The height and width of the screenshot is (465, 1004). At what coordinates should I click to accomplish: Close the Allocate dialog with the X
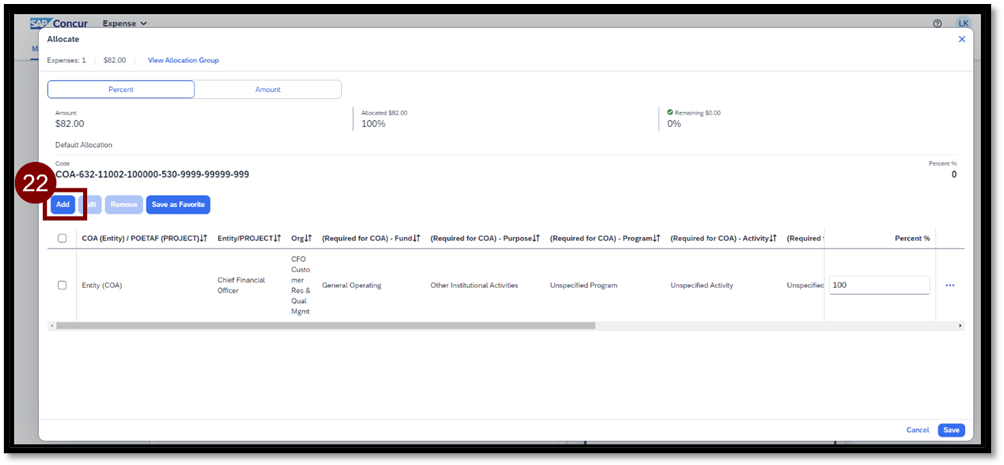(962, 39)
